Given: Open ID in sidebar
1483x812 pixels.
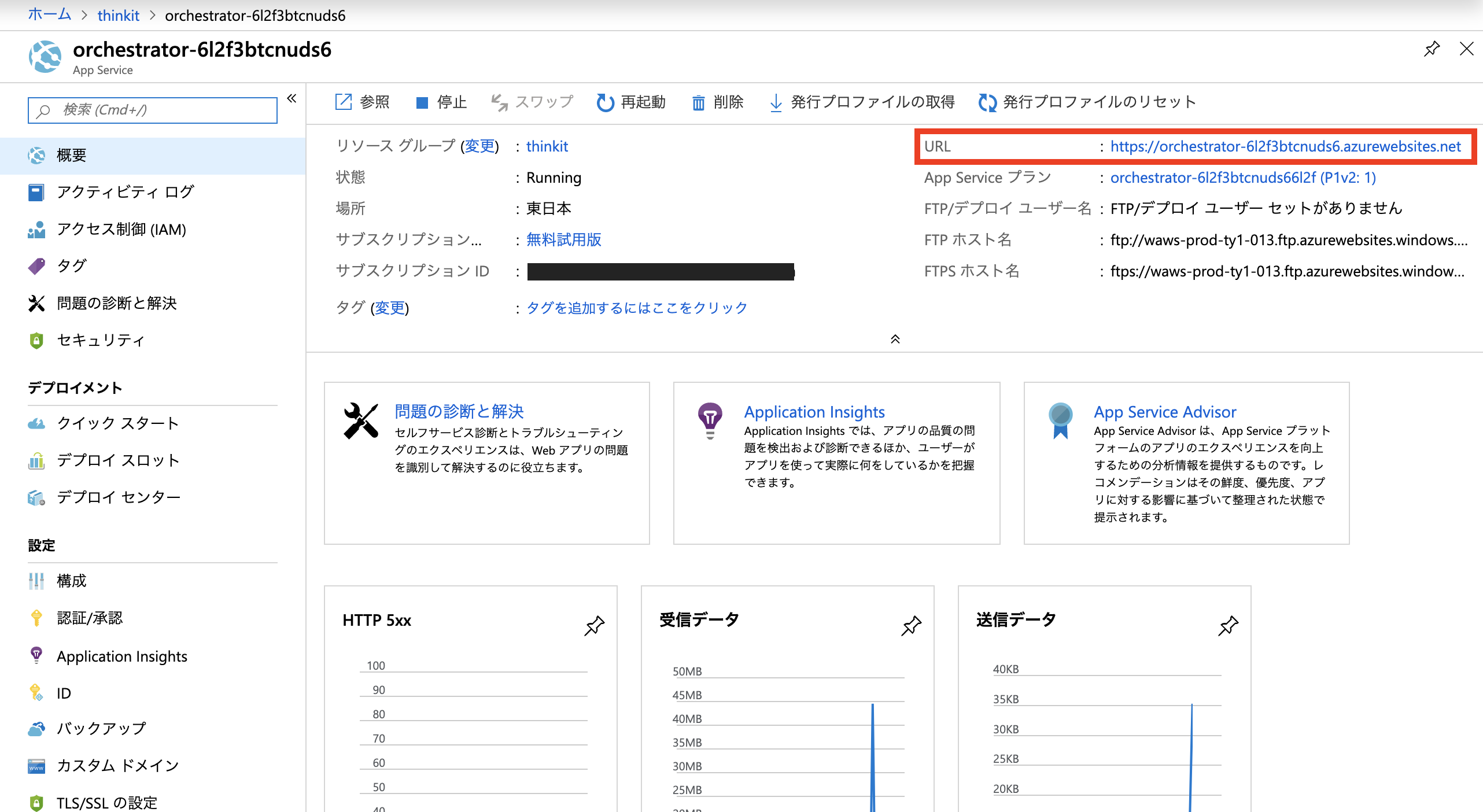Looking at the screenshot, I should coord(153,693).
